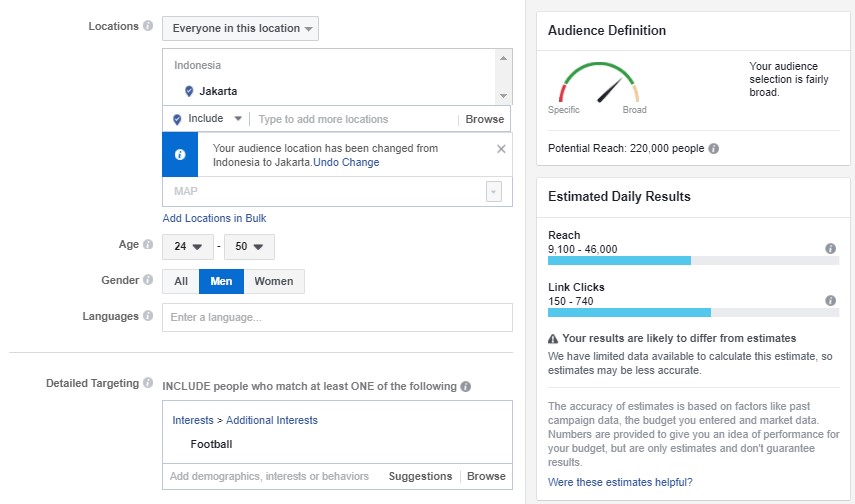Click the 'Enter a language' input field
The image size is (855, 504).
pyautogui.click(x=337, y=317)
